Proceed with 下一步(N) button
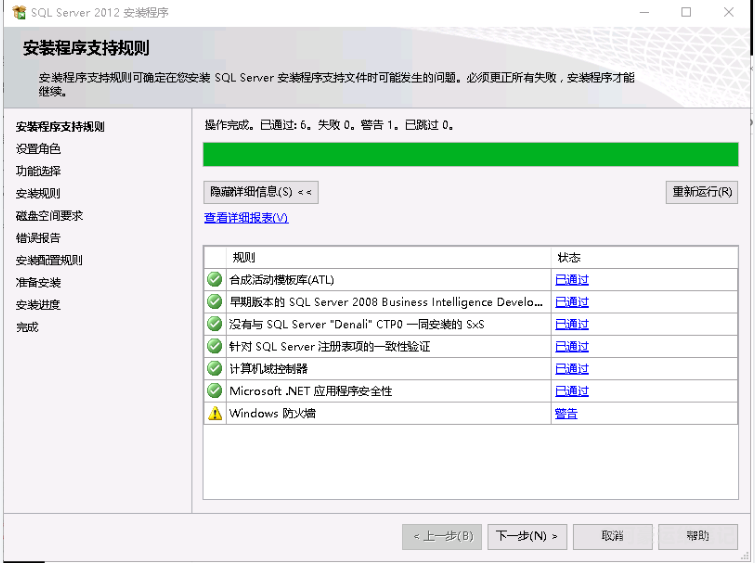The width and height of the screenshot is (755, 563). 528,536
